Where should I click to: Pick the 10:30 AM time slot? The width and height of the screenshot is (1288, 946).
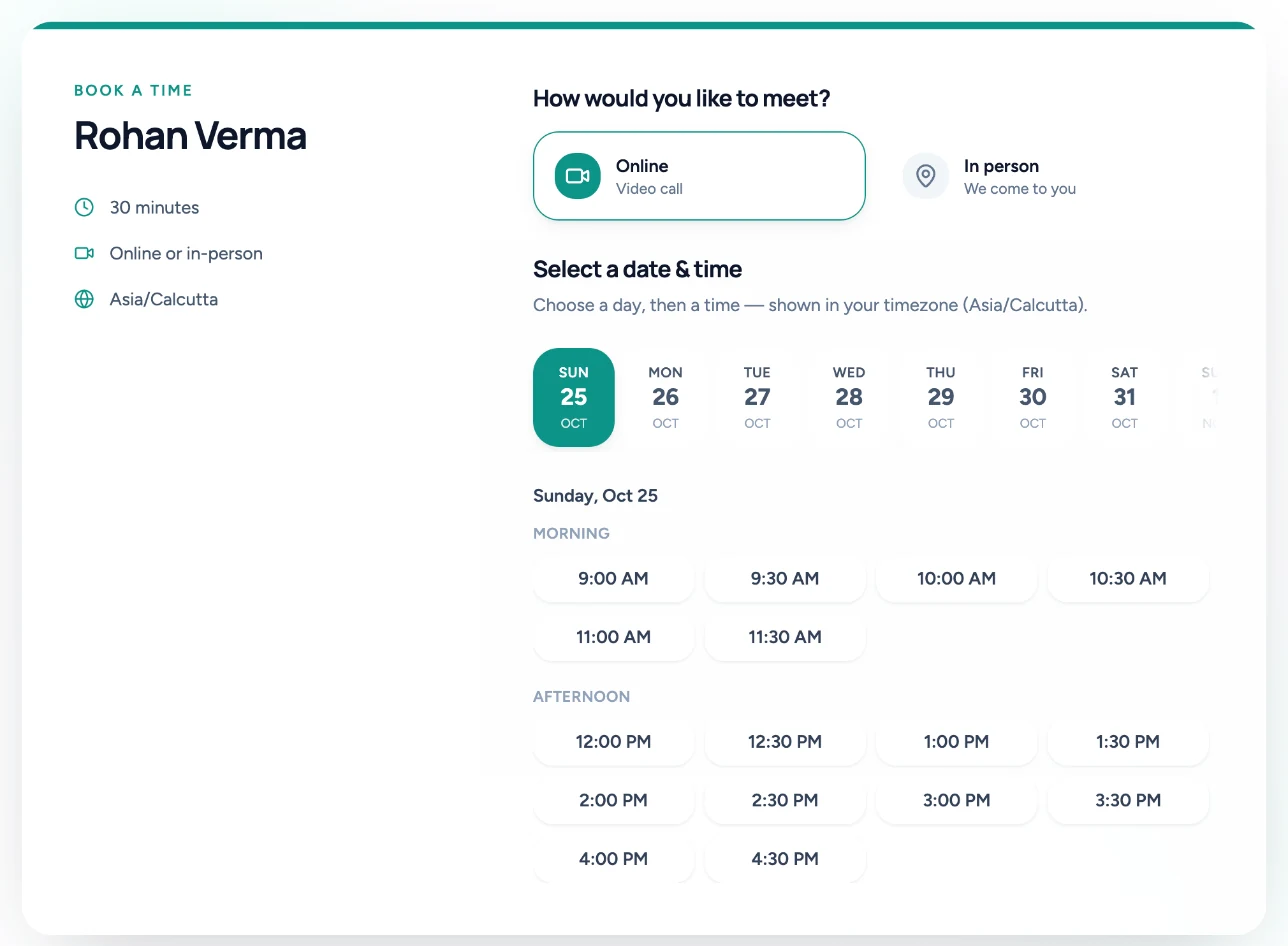[x=1128, y=578]
